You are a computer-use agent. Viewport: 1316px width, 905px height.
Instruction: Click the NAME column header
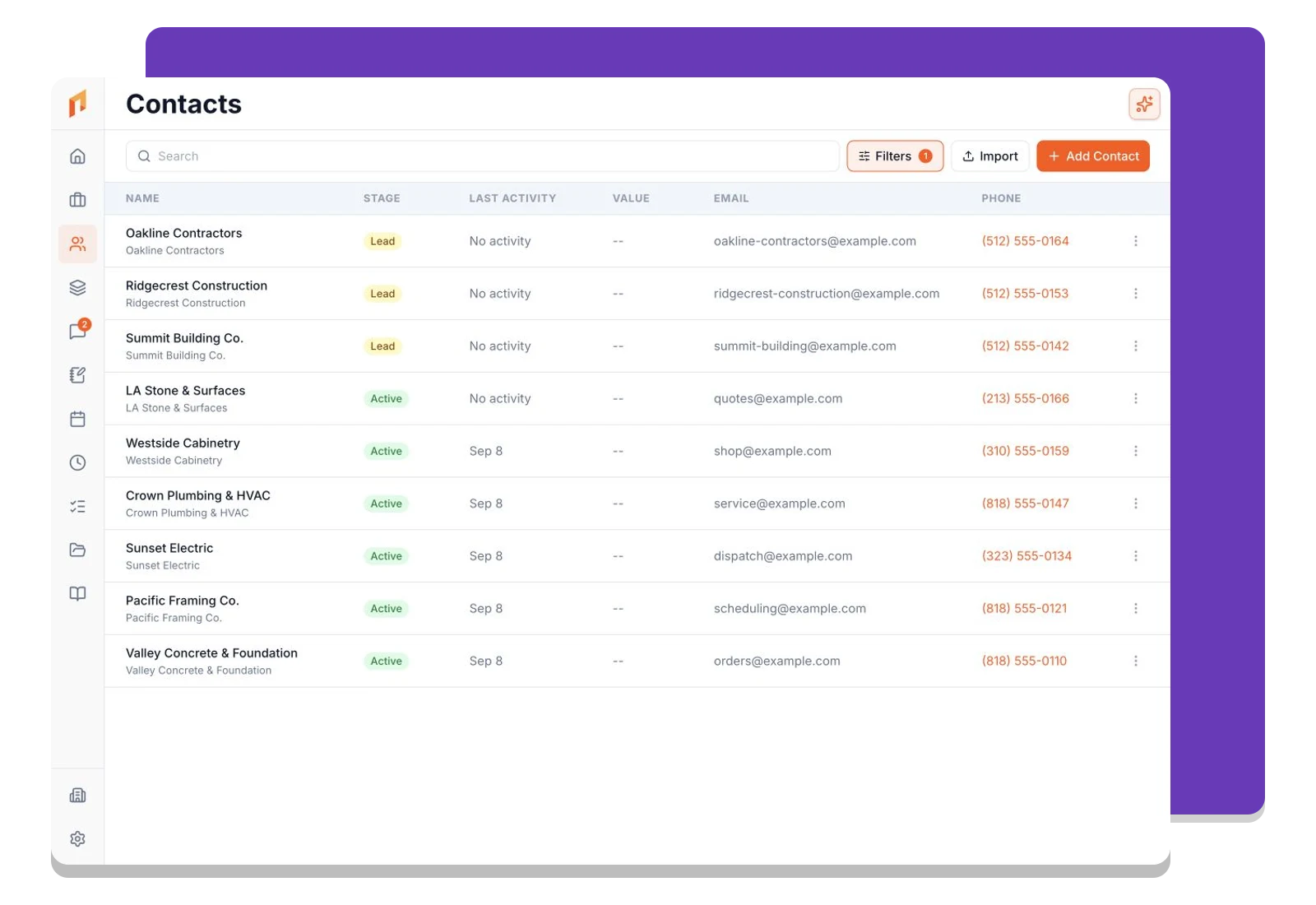tap(142, 198)
